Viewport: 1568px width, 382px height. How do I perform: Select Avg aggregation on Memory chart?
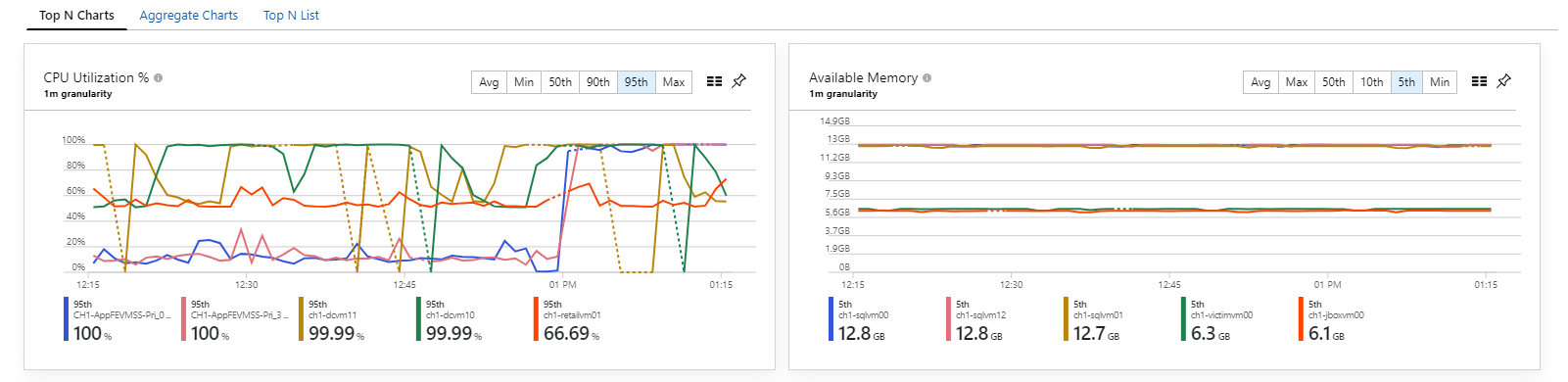pyautogui.click(x=1260, y=82)
